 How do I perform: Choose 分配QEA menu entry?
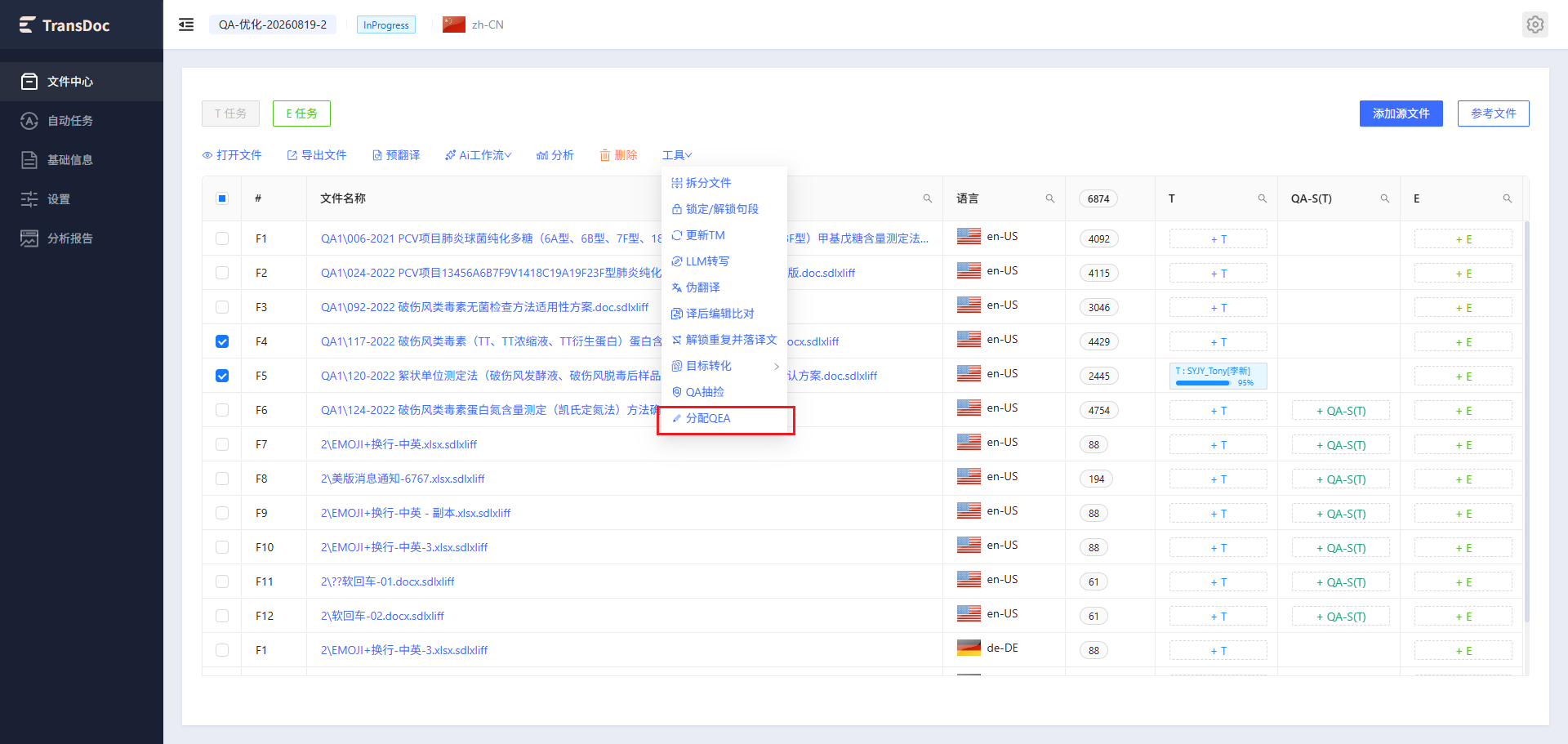point(724,418)
